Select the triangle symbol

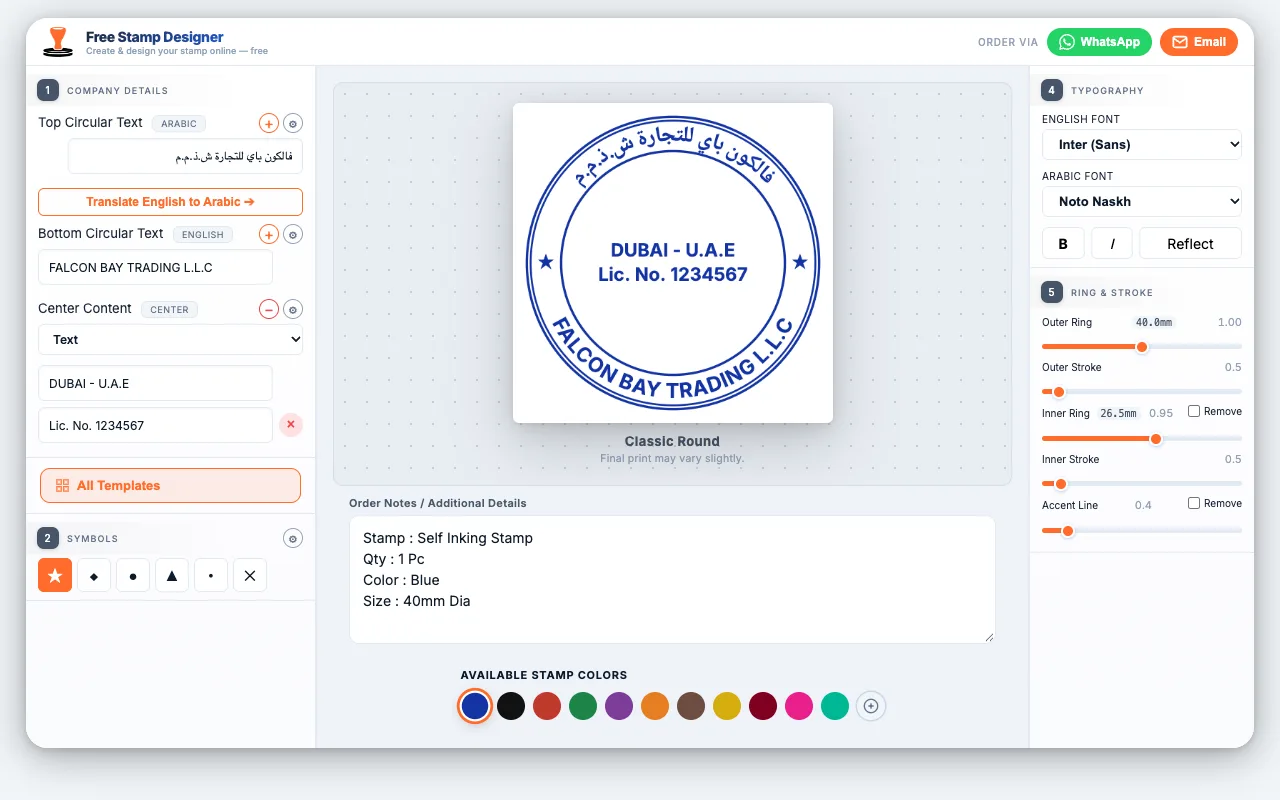[x=172, y=575]
